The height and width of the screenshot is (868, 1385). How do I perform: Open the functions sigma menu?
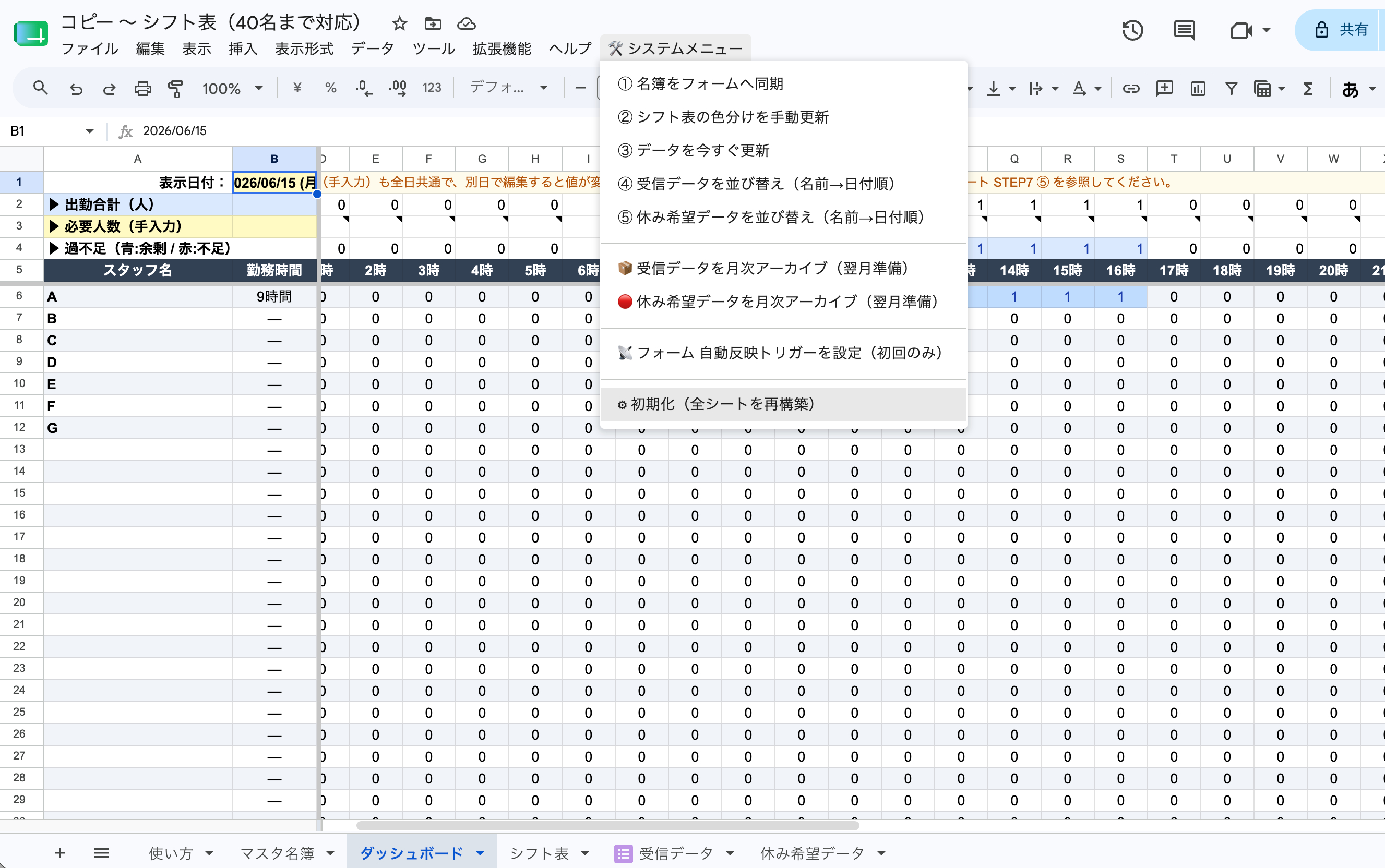click(1308, 88)
